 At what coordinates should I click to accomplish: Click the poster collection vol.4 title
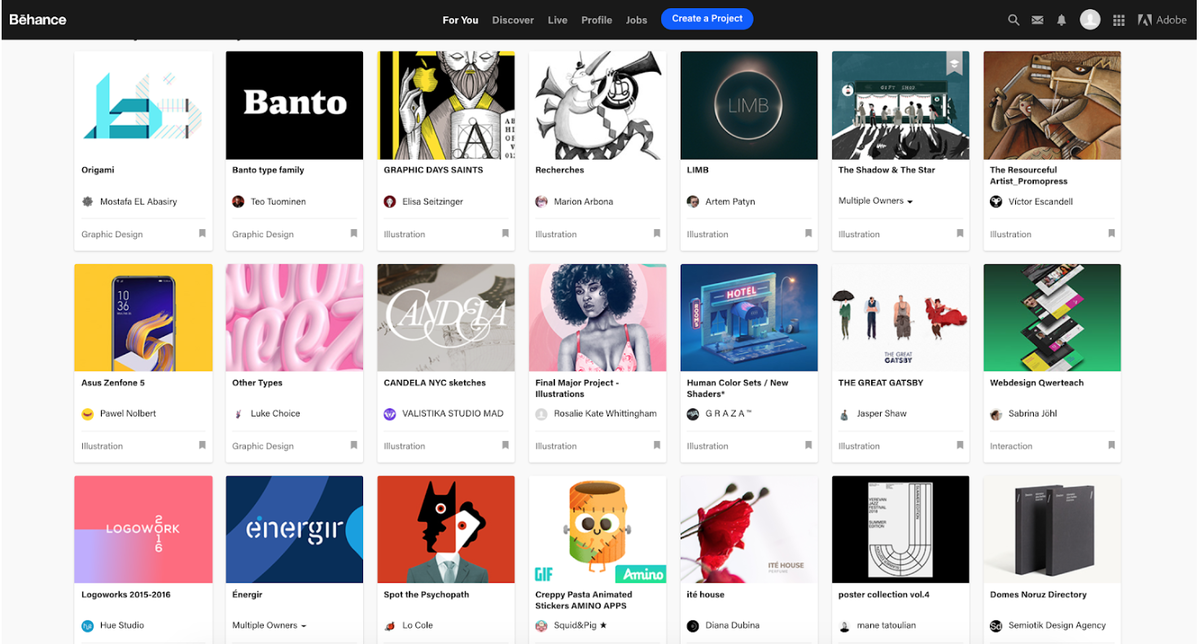883,595
